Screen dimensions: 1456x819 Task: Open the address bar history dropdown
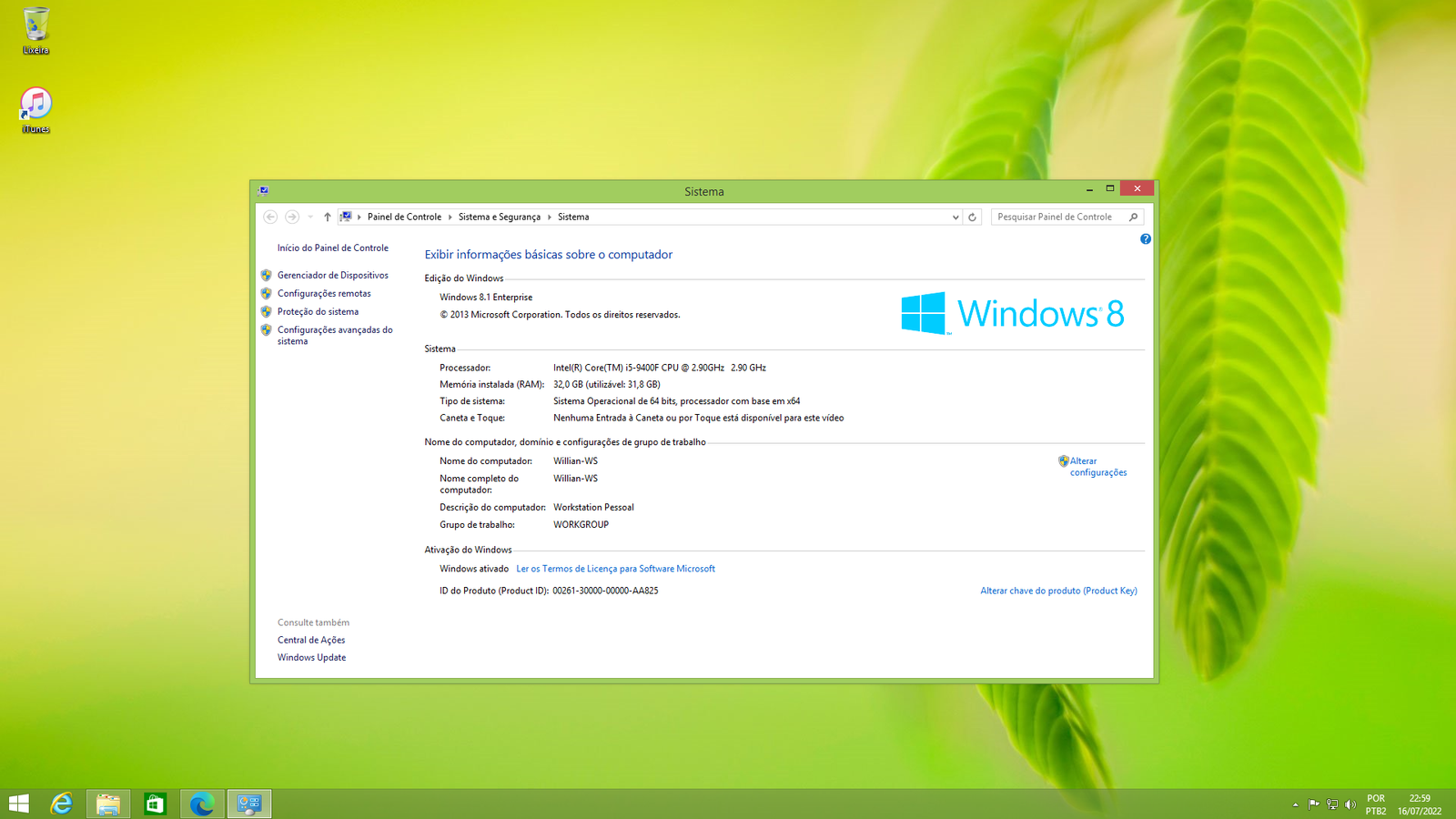point(955,217)
